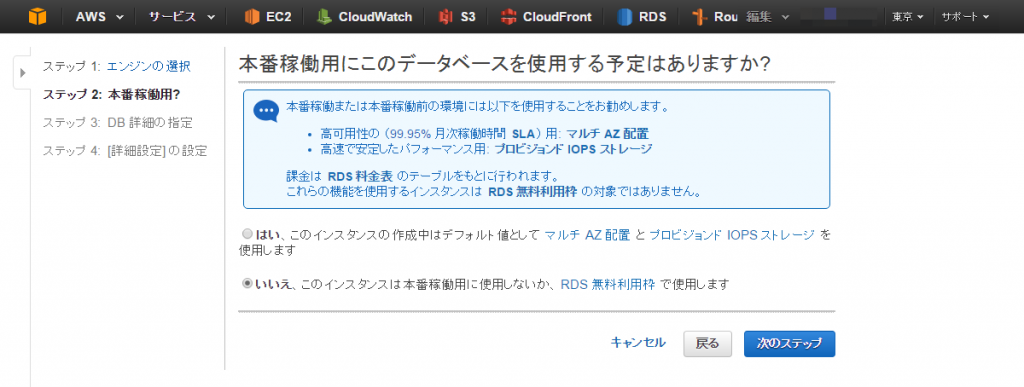Screen dimensions: 1024x387
Task: Open the 編集 shortcut edit menu
Action: [767, 17]
